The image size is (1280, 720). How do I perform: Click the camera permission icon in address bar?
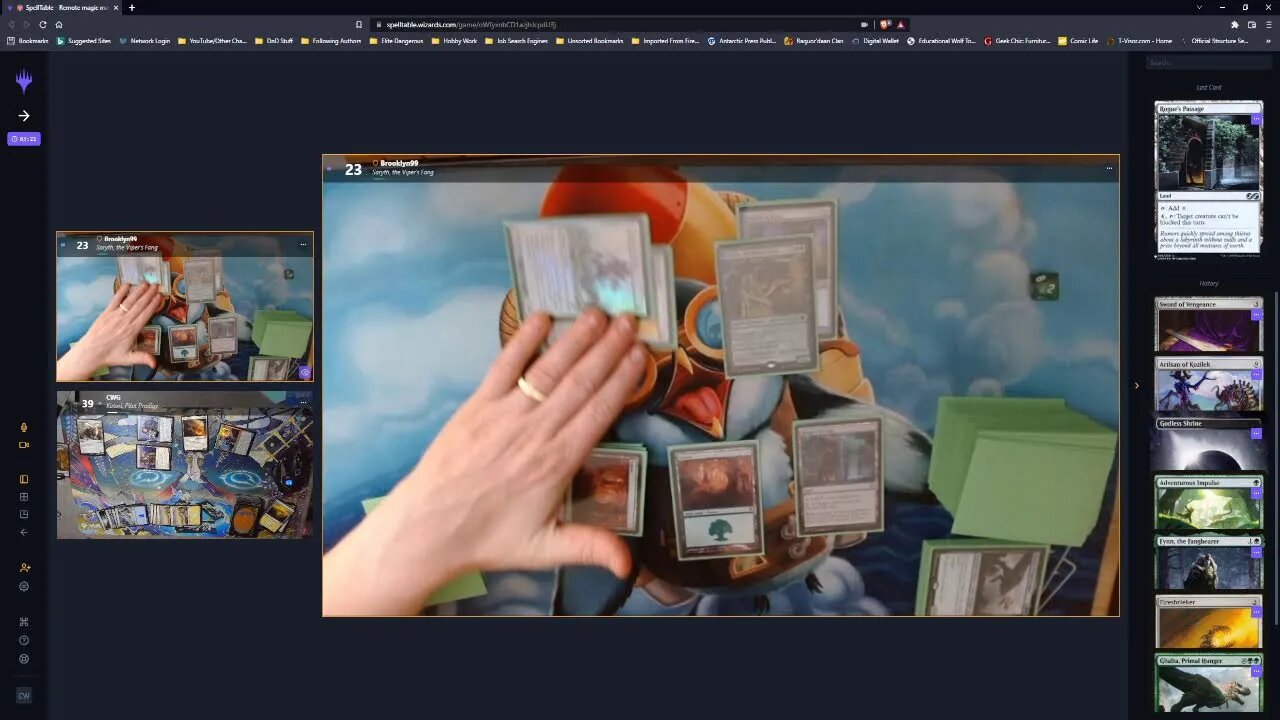click(864, 24)
